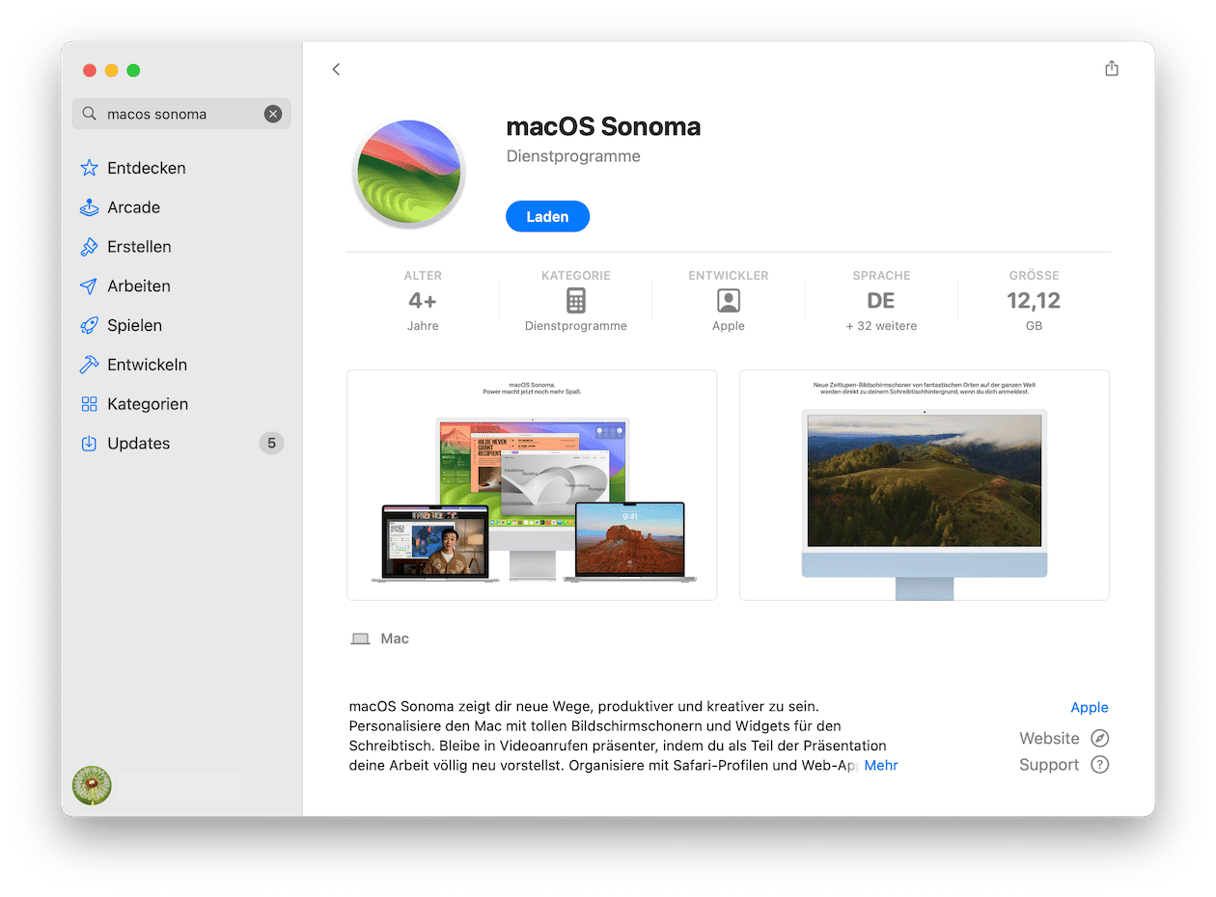Go to the Entwickeln section
1216x897 pixels.
[x=147, y=365]
